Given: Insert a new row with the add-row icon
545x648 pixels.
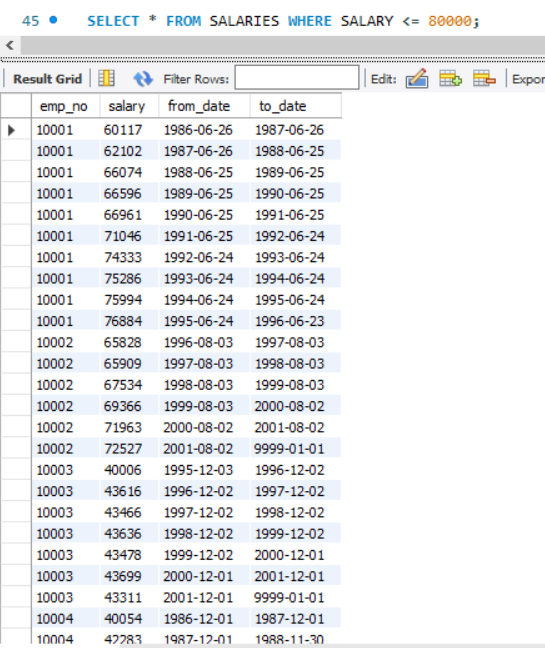Looking at the screenshot, I should coord(450,79).
